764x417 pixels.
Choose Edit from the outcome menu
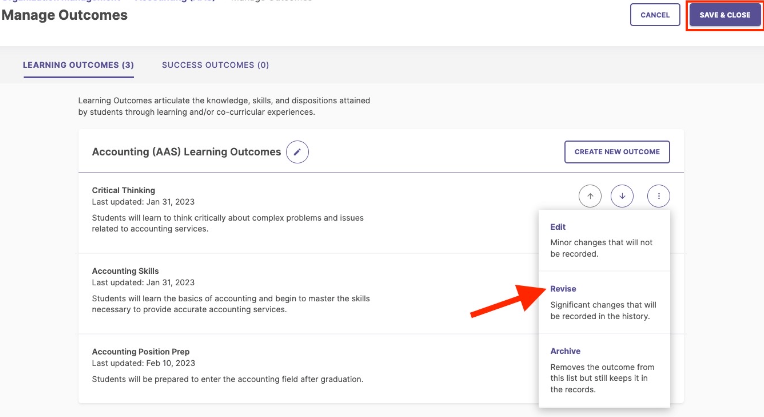click(558, 227)
